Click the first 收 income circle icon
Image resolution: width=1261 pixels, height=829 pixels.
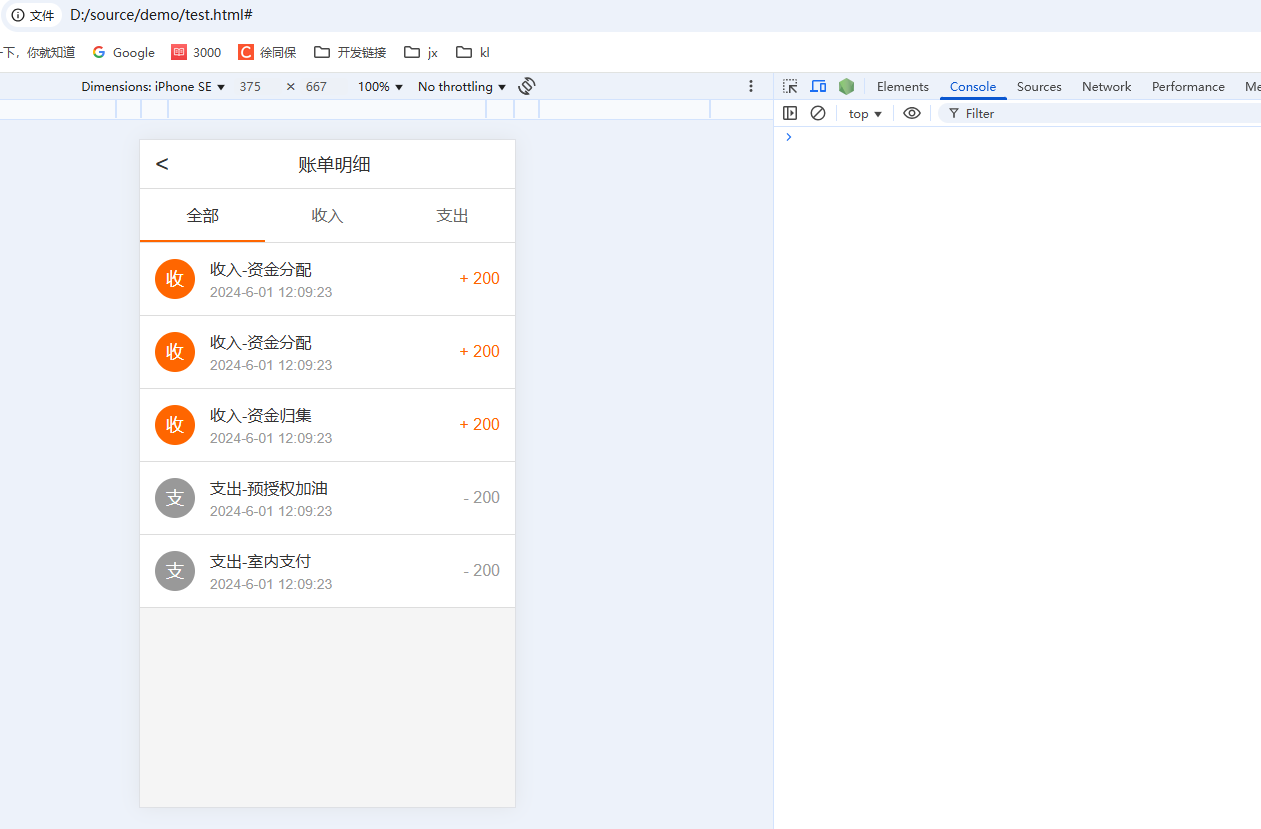(175, 278)
